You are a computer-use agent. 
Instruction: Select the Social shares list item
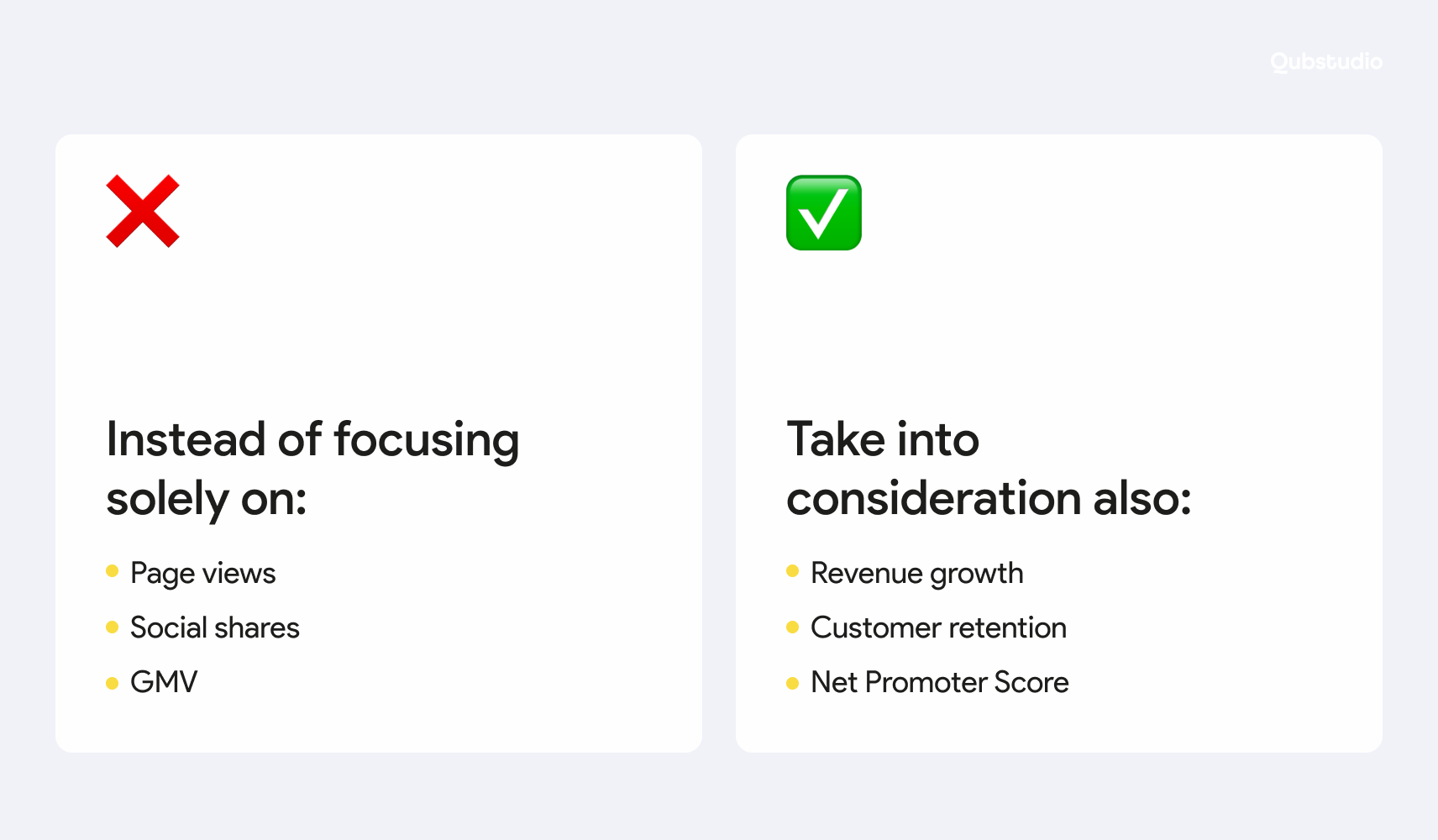[x=215, y=627]
